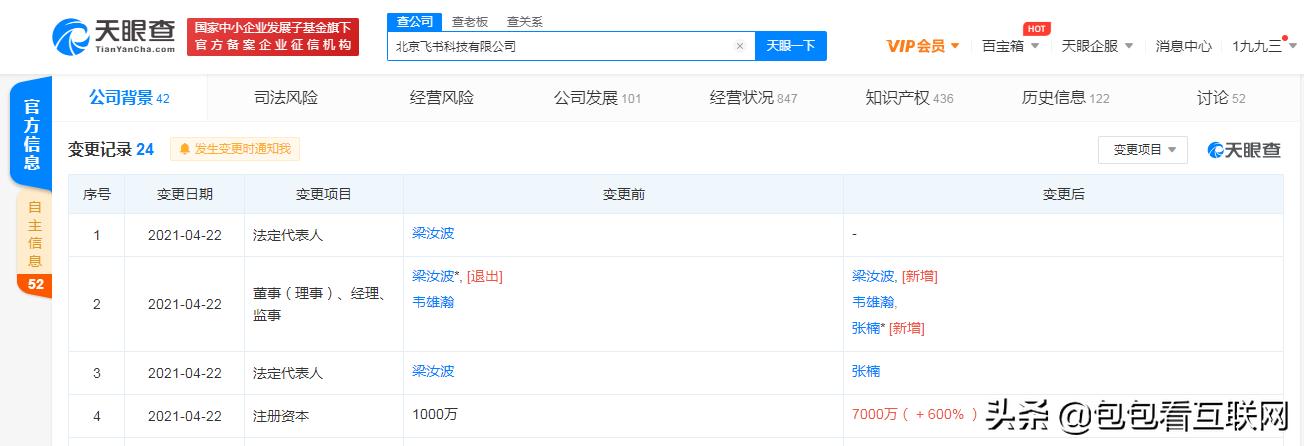The width and height of the screenshot is (1304, 446).
Task: Open the 百宝箱 dropdown menu
Action: tap(1010, 46)
